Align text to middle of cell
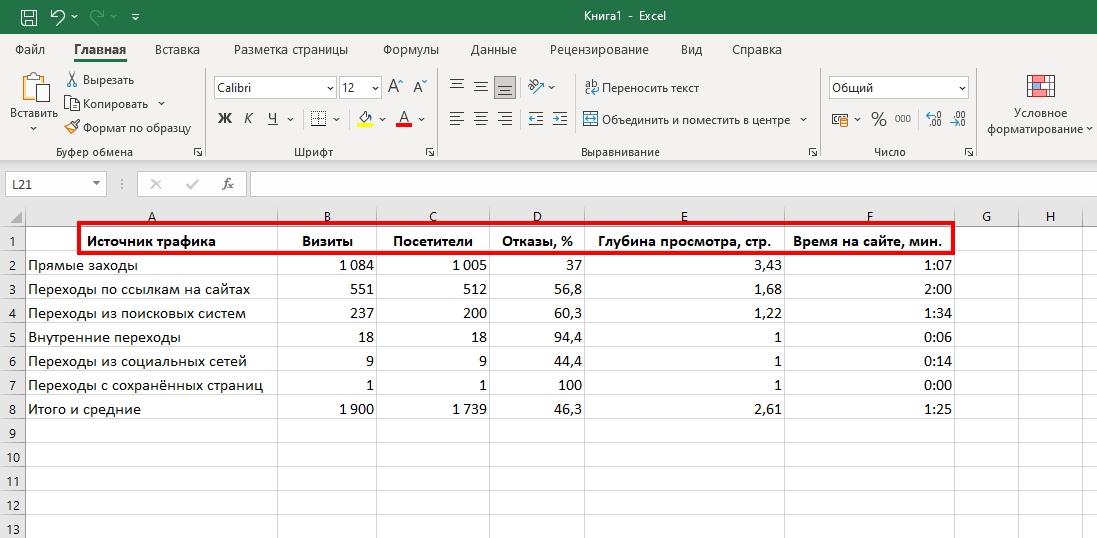Screen dimensions: 1097x538 point(481,87)
